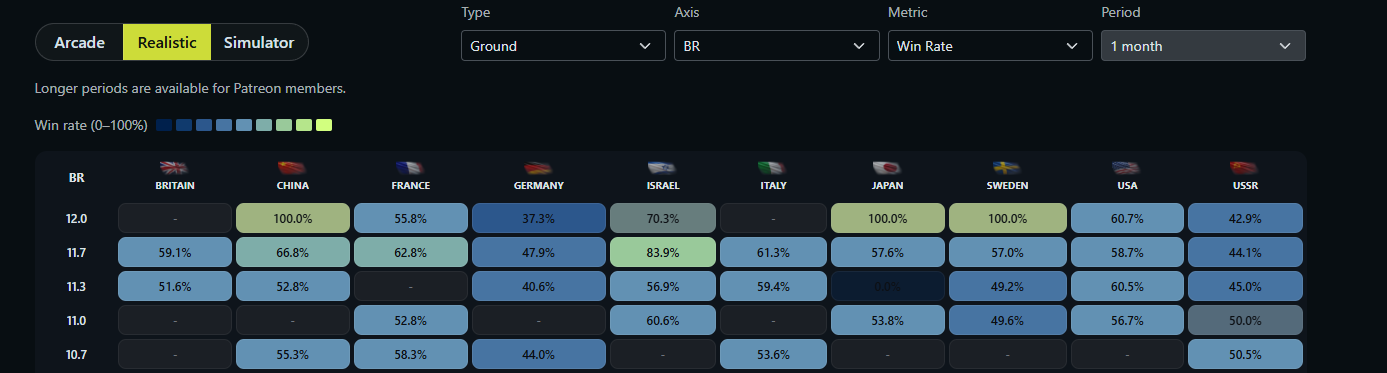The image size is (1387, 373).
Task: Click the France flag icon
Action: (410, 168)
